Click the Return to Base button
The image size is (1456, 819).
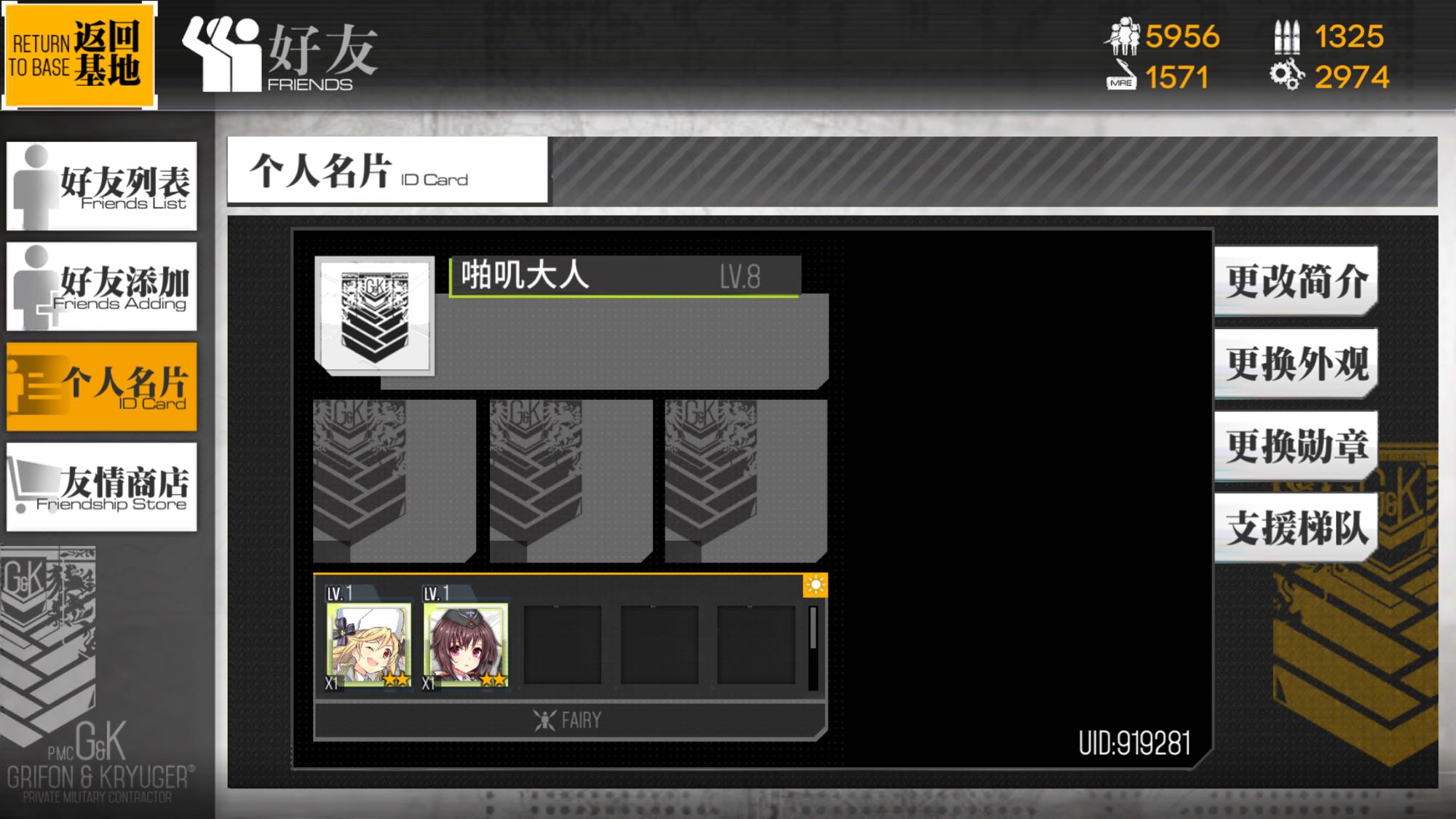tap(79, 55)
